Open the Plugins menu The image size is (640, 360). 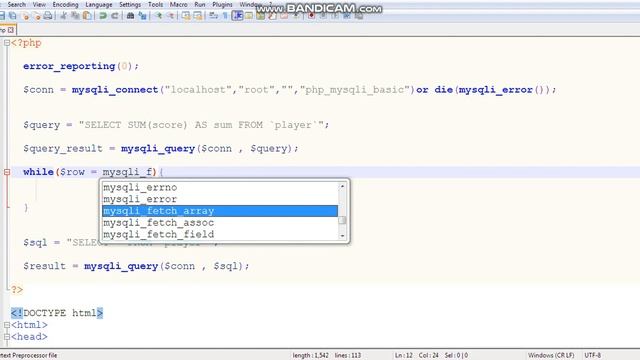[222, 4]
